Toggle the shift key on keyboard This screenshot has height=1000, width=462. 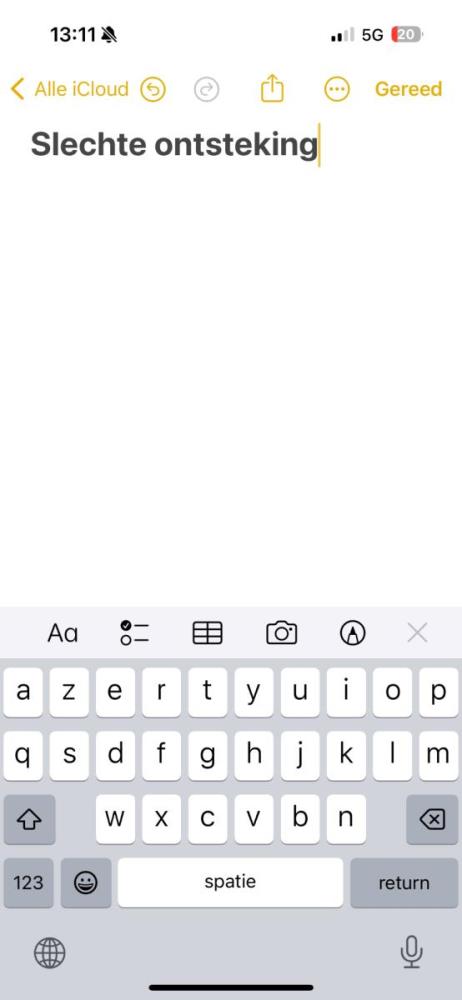click(29, 820)
